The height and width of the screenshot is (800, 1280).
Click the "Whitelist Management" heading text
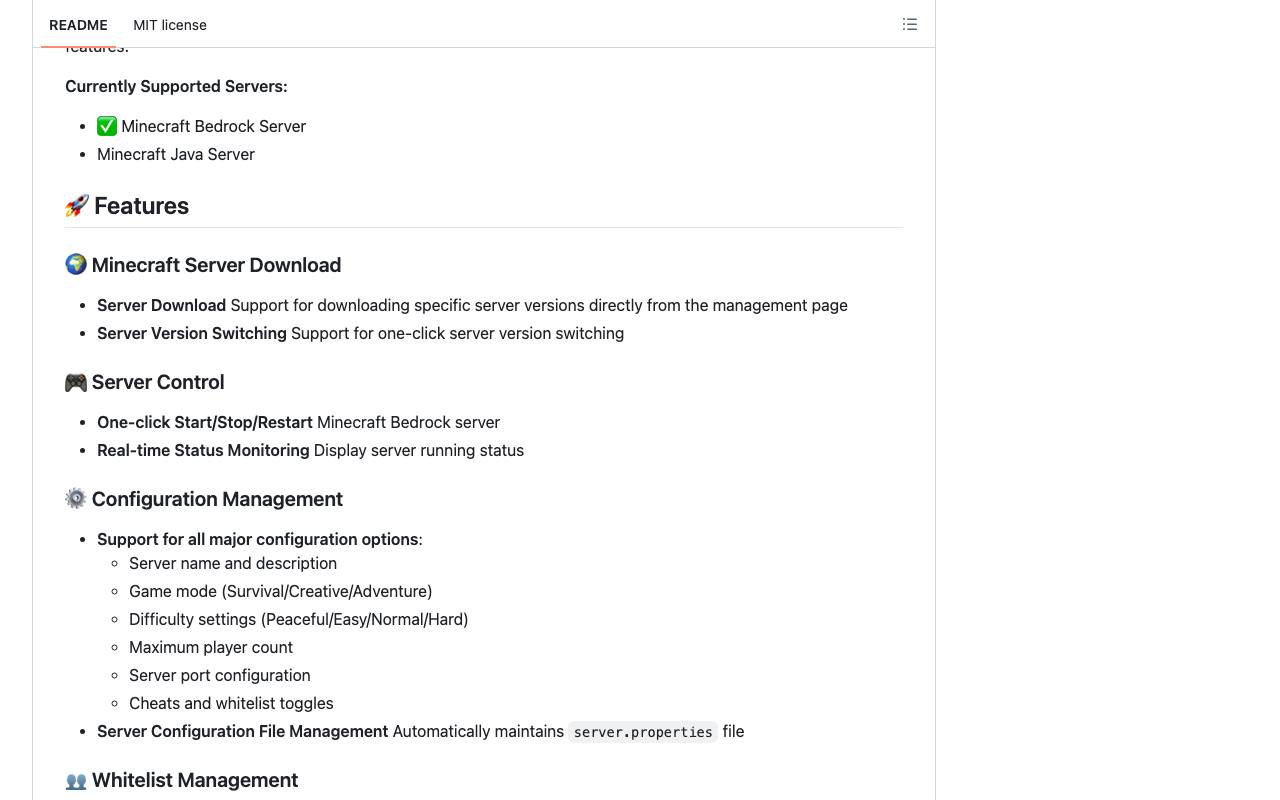195,780
